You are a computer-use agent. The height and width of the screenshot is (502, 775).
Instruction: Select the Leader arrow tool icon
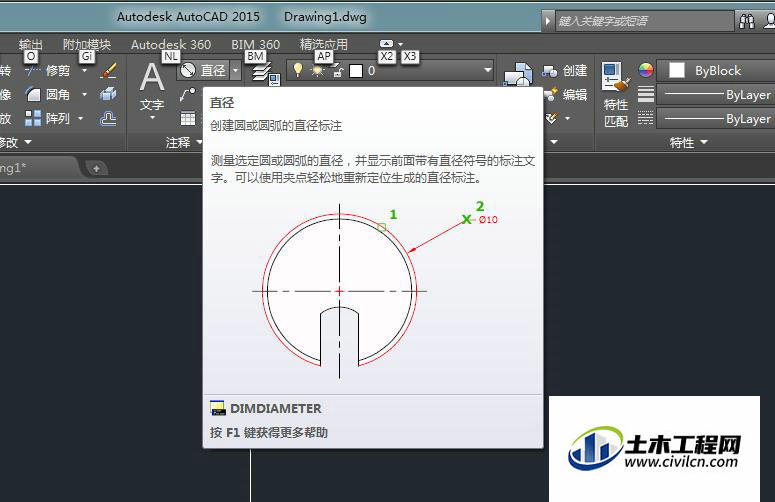[187, 94]
